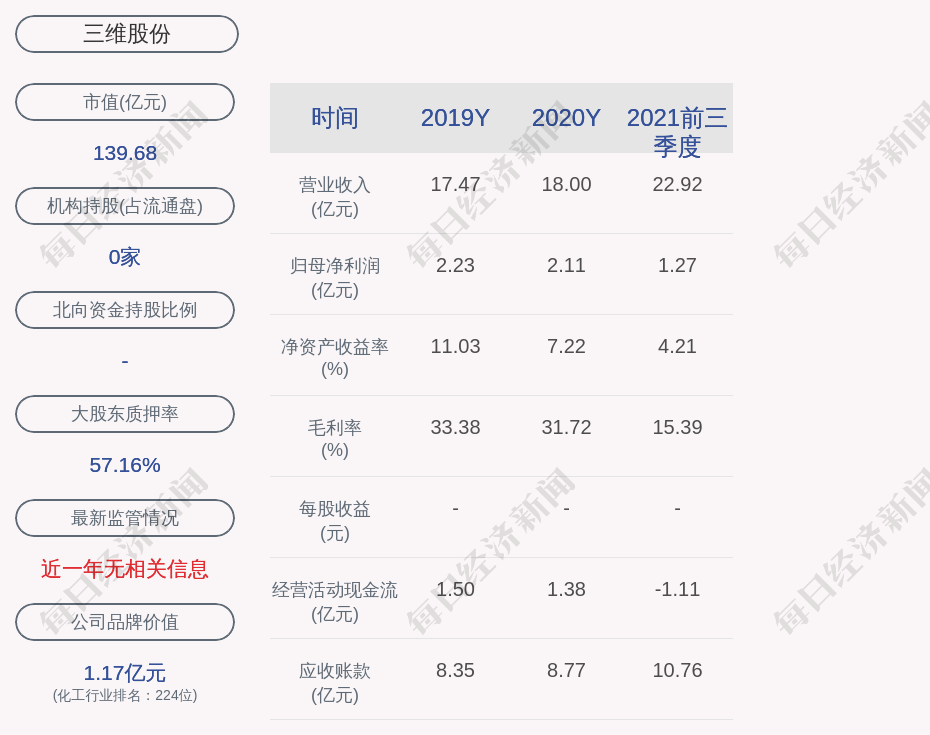Select the 营业收入(亿元) row label

[x=335, y=197]
